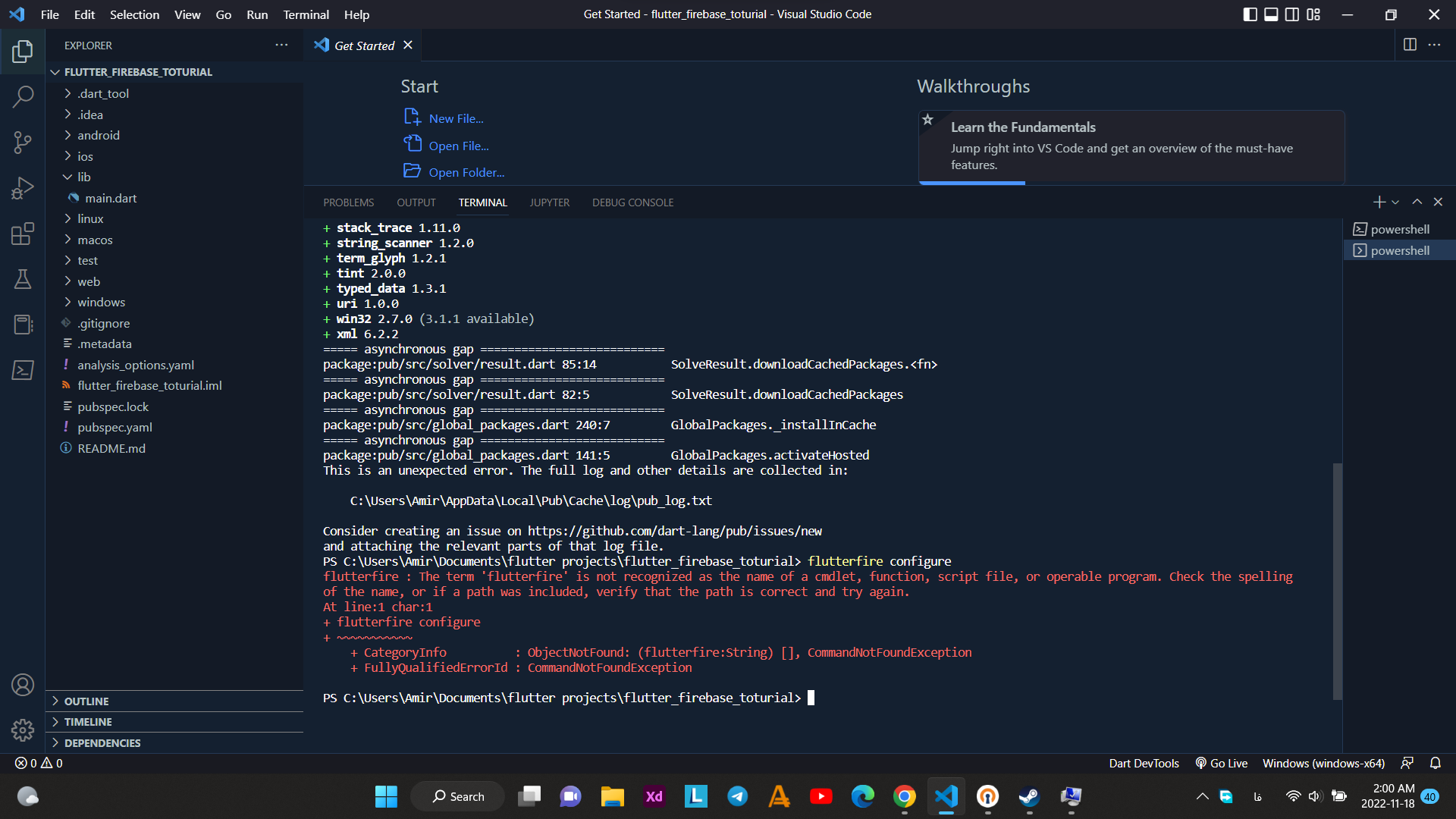Open Learn the Fundamentals walkthrough
The width and height of the screenshot is (1456, 819).
tap(1131, 147)
